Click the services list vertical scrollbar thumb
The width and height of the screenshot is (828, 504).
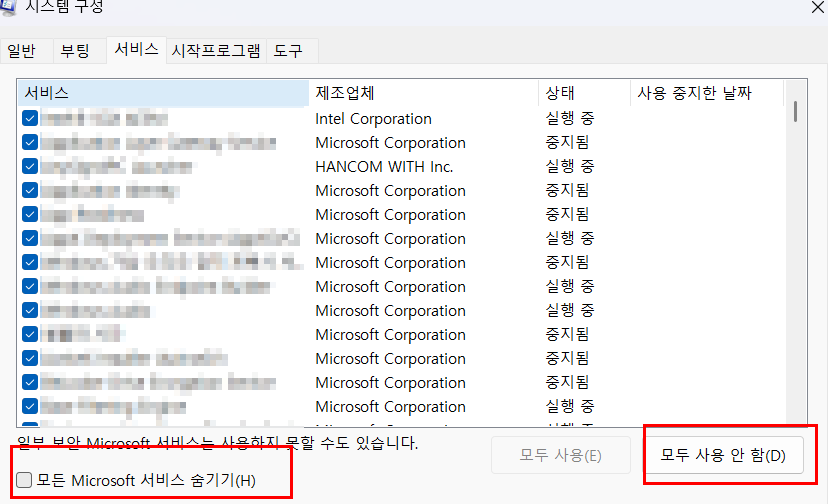click(795, 111)
